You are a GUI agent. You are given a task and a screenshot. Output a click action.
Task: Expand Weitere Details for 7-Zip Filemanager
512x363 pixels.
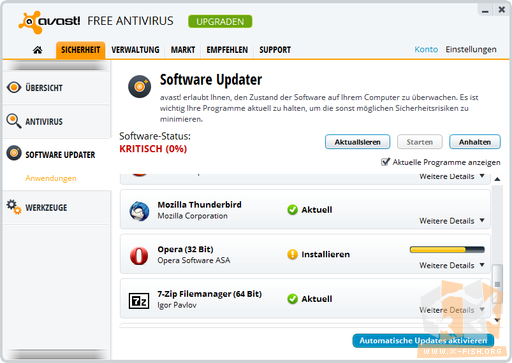[452, 310]
